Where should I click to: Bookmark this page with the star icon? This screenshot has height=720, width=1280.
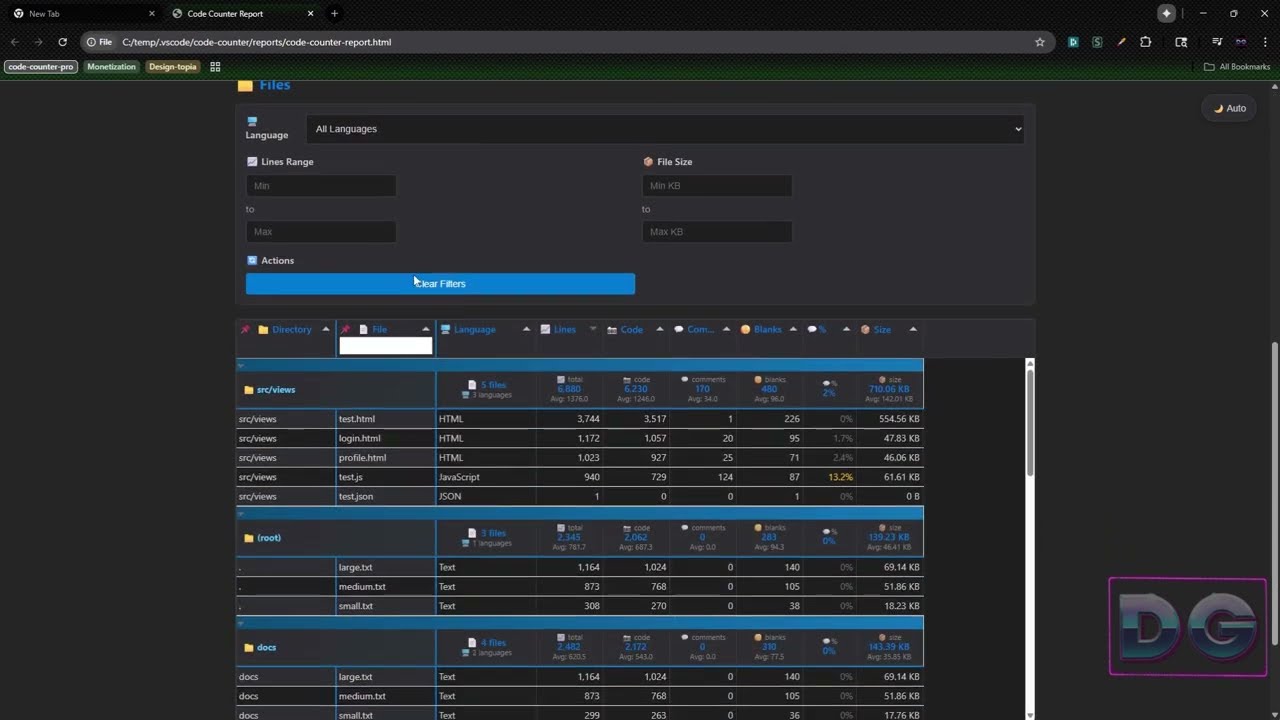[1040, 42]
